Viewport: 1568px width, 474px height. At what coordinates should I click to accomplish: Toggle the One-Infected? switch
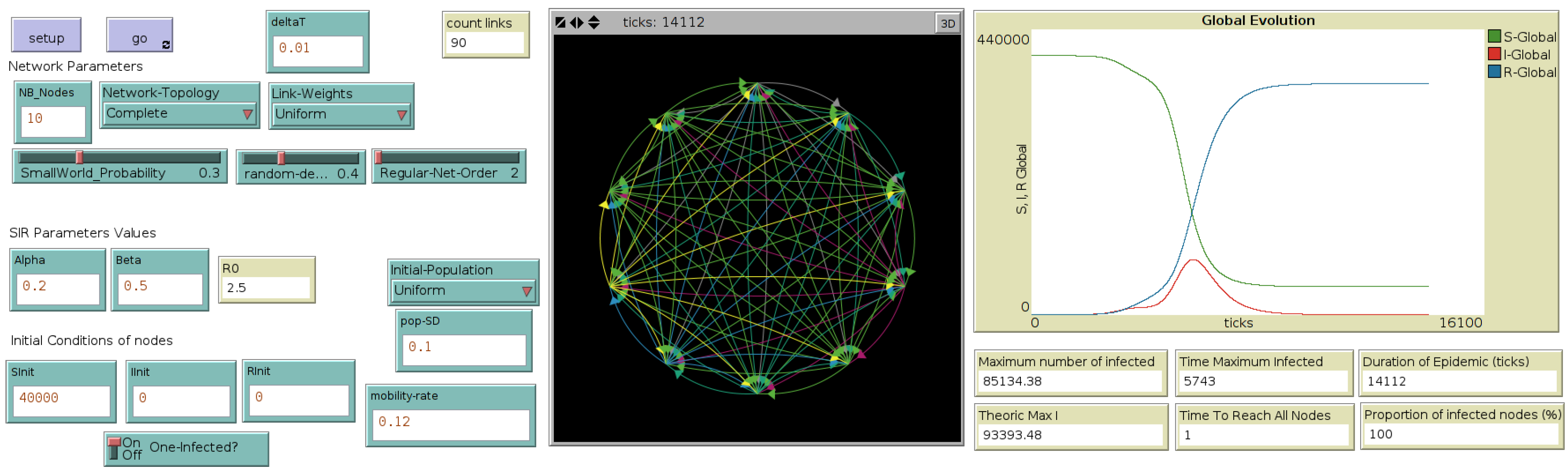(x=114, y=448)
